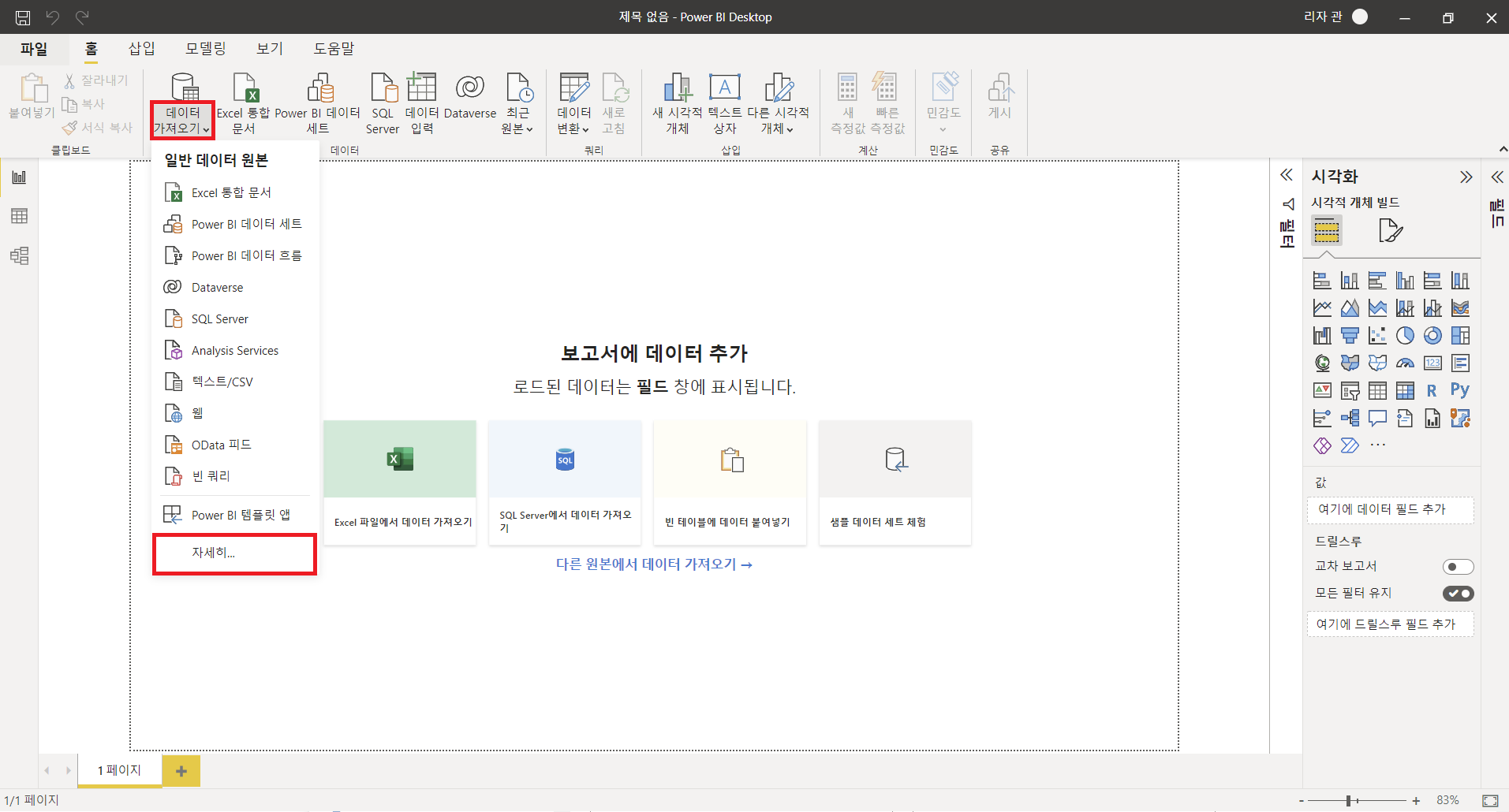Viewport: 1509px width, 812px height.
Task: Expand the 필터 pane chevron
Action: coord(1287,175)
